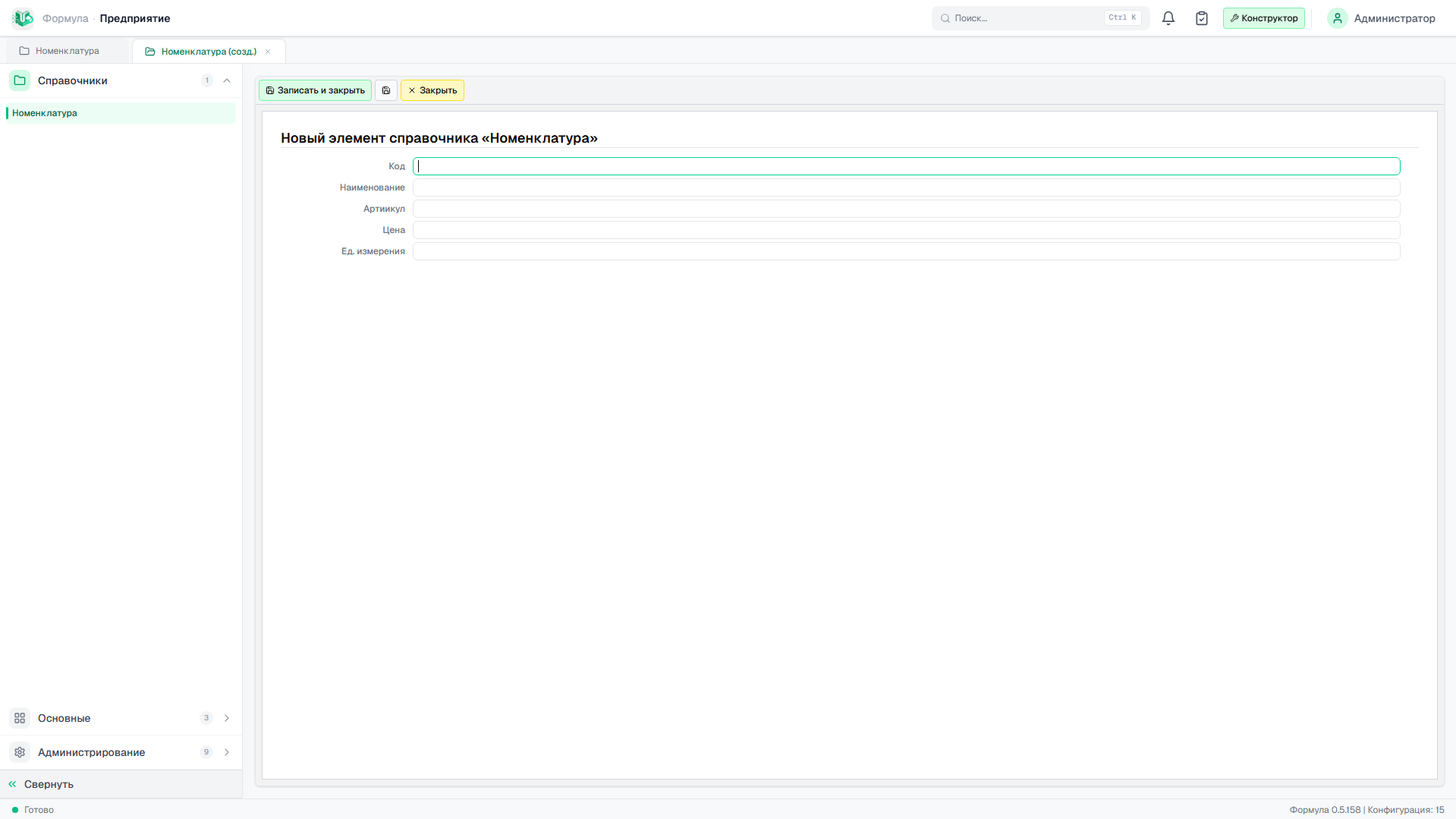The width and height of the screenshot is (1456, 819).
Task: Click the Справочники folder icon
Action: pos(20,80)
